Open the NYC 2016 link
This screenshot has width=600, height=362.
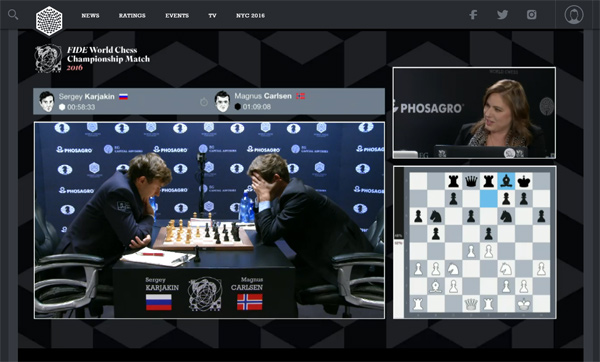tap(250, 16)
